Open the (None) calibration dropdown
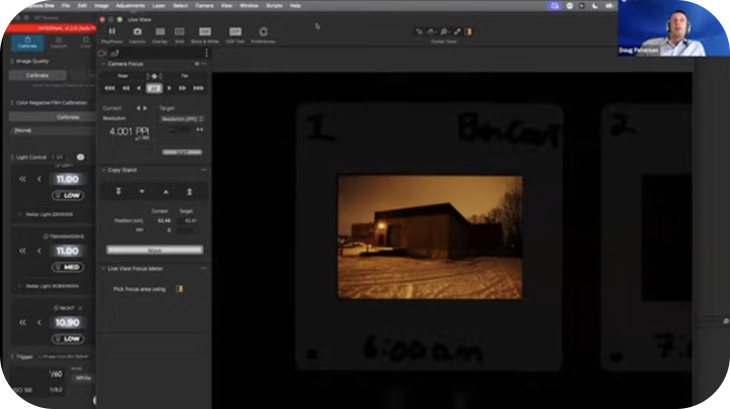Screen dimensions: 730x409 [x=53, y=130]
